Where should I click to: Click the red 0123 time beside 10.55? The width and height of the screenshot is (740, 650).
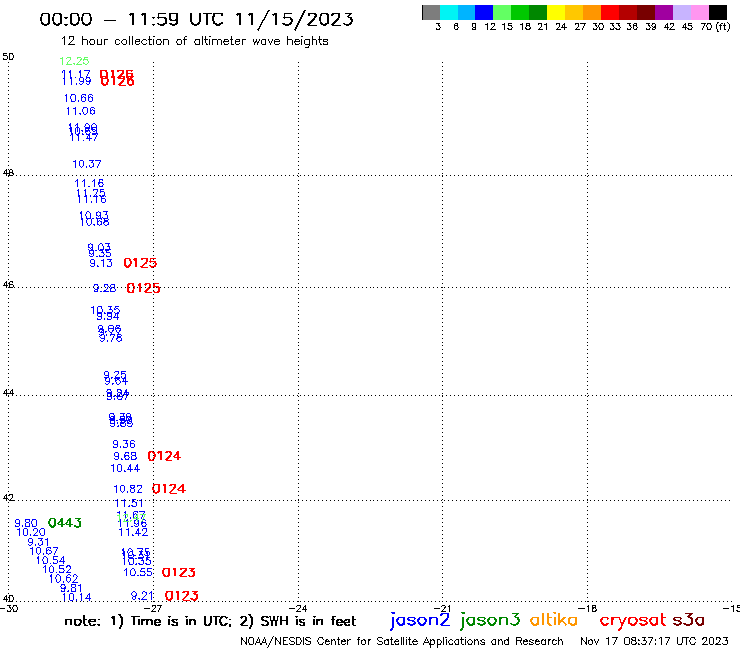(x=178, y=572)
